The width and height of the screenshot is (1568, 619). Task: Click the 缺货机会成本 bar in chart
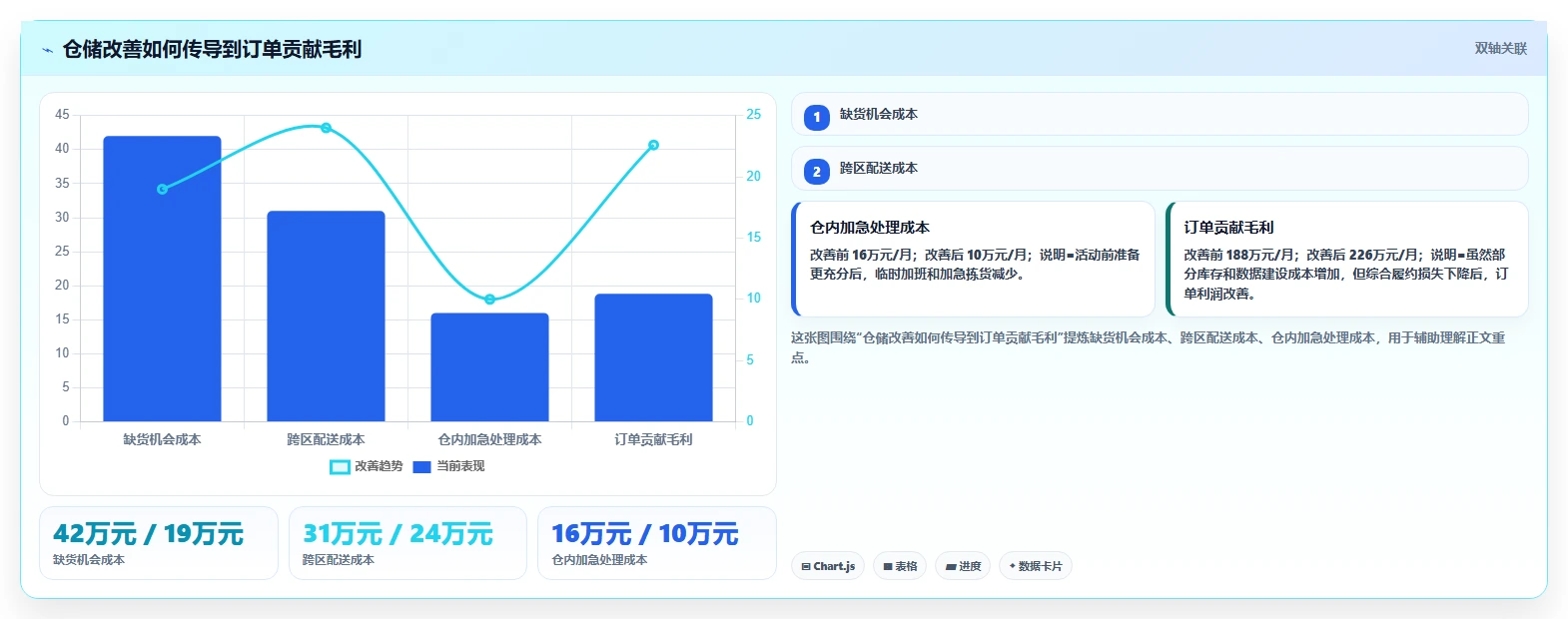(x=162, y=279)
